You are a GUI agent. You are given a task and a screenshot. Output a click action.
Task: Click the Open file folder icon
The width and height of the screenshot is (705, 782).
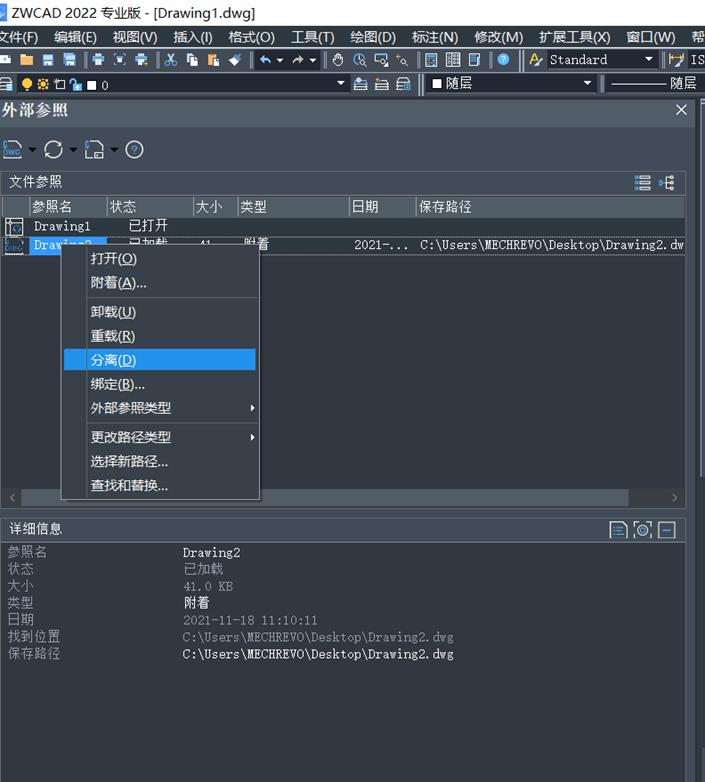26,60
